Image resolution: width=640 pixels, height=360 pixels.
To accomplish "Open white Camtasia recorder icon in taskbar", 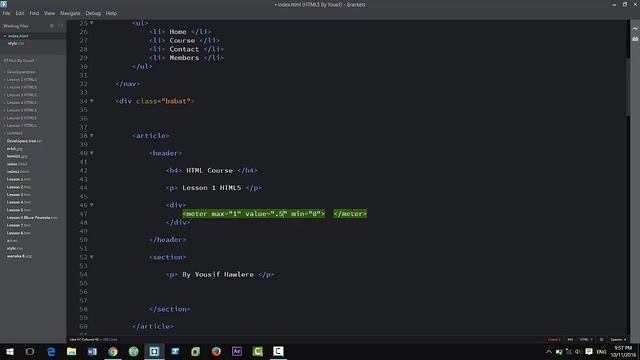I will pyautogui.click(x=278, y=351).
